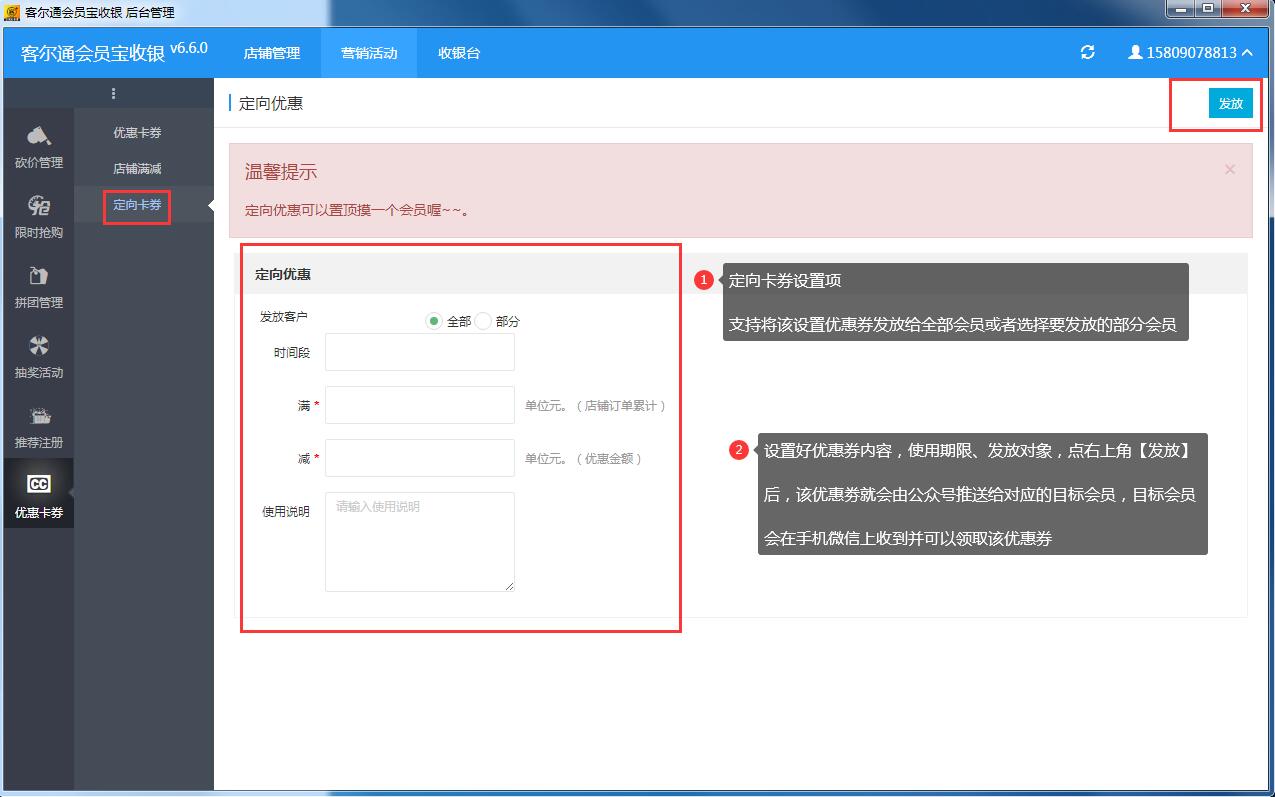Dismiss the 温馨提示 alert with its X

click(1230, 170)
